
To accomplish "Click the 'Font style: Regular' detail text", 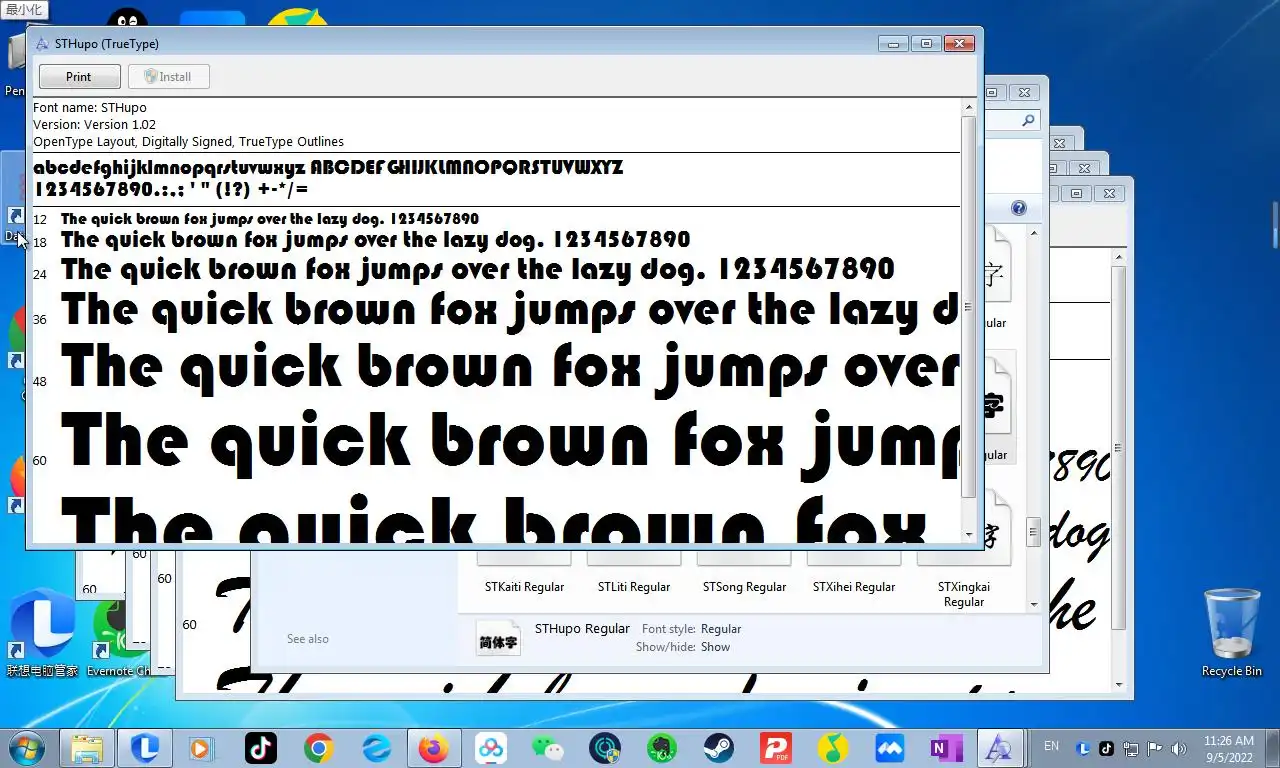I will [692, 629].
